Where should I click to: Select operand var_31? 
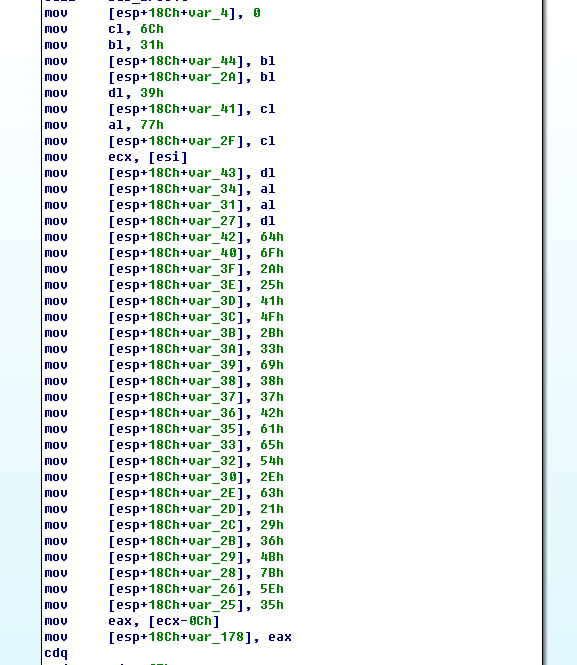point(213,205)
